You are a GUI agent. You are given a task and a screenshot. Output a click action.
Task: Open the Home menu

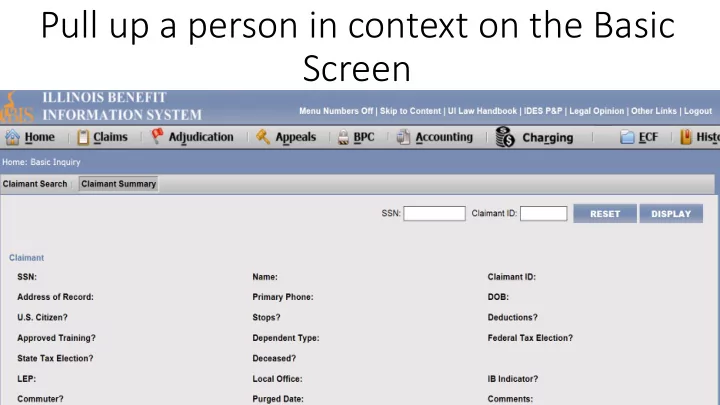click(x=39, y=137)
